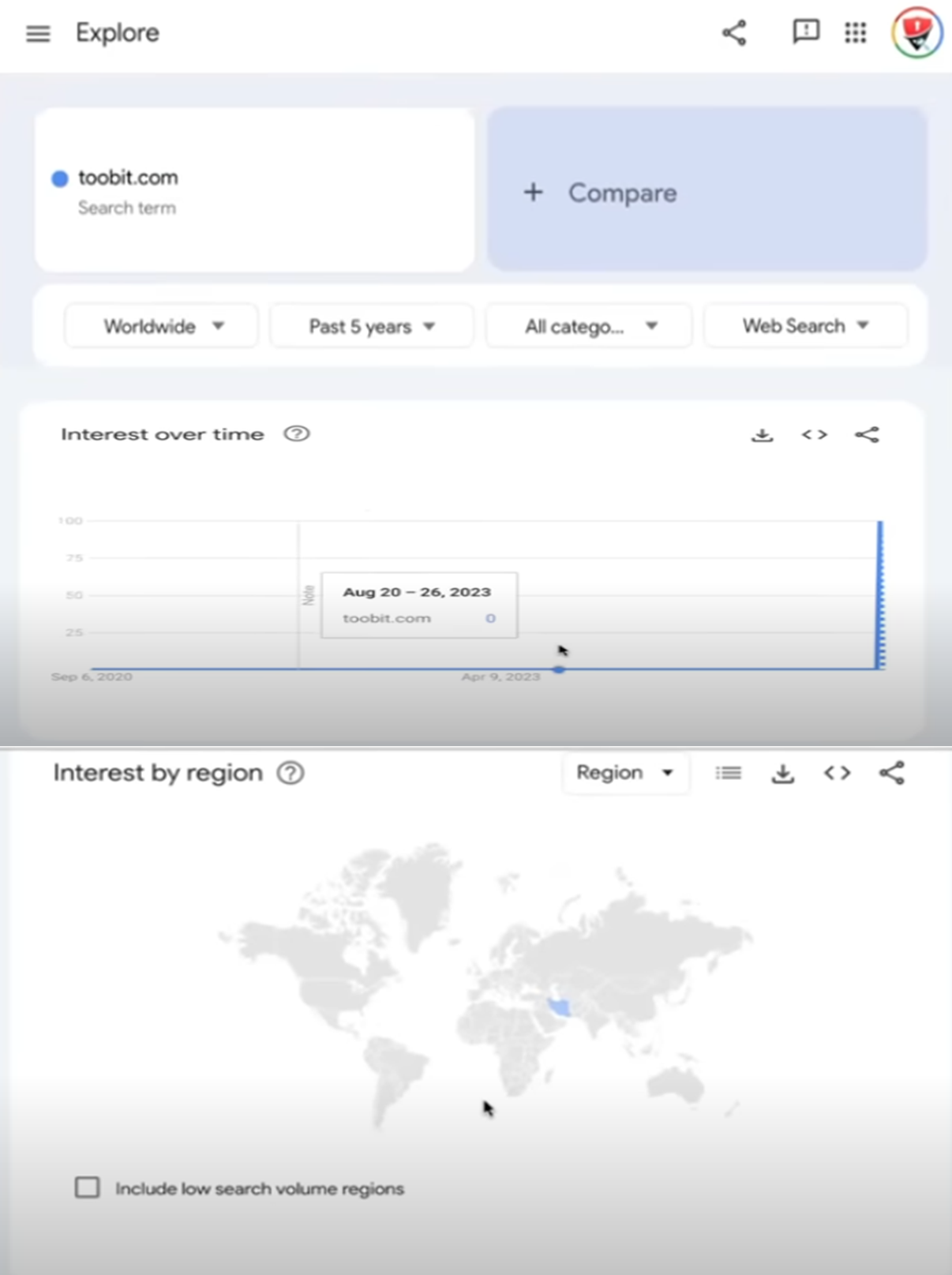Open the Past 5 years dropdown
This screenshot has height=1275, width=952.
[372, 326]
